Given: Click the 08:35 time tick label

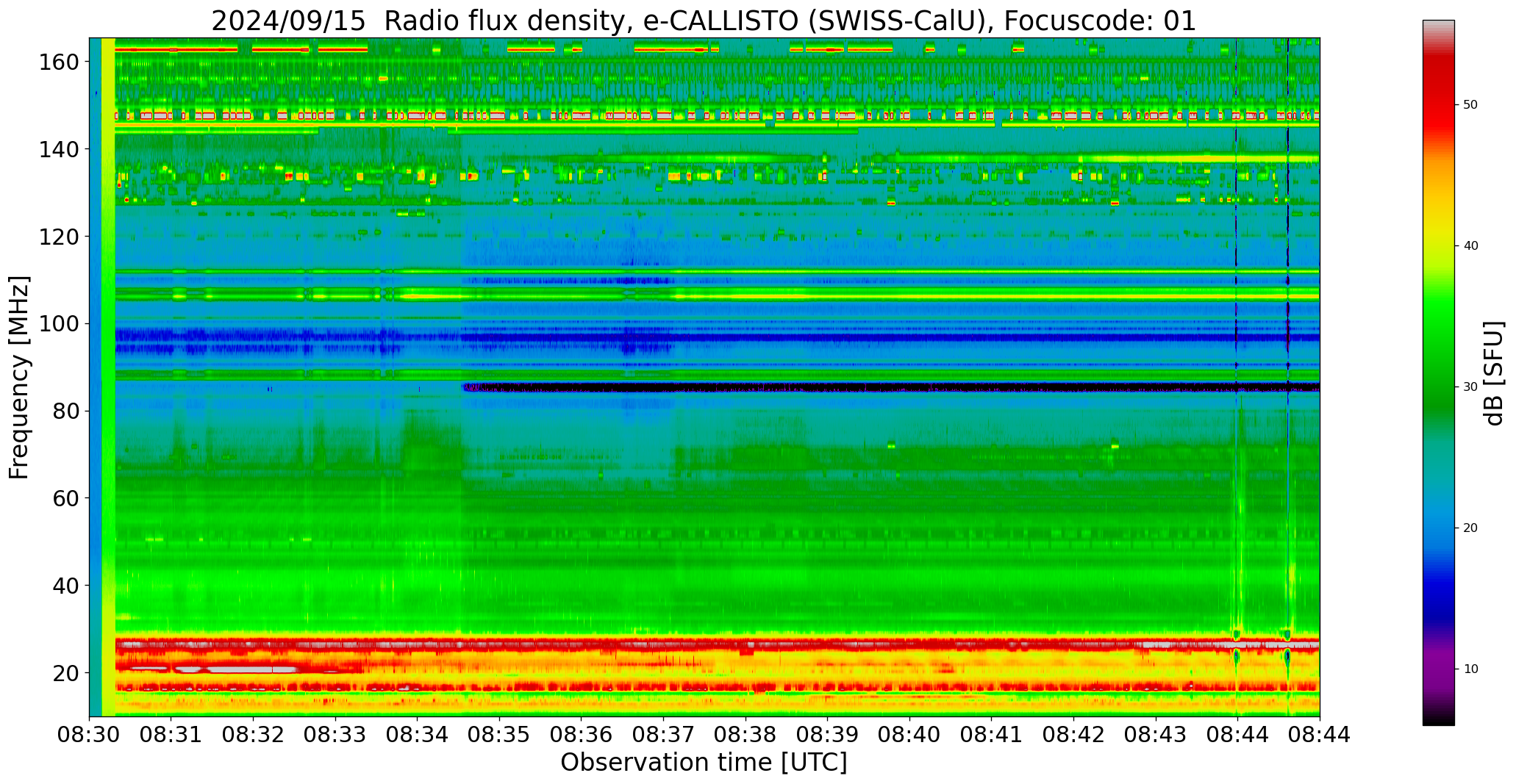Looking at the screenshot, I should (500, 735).
